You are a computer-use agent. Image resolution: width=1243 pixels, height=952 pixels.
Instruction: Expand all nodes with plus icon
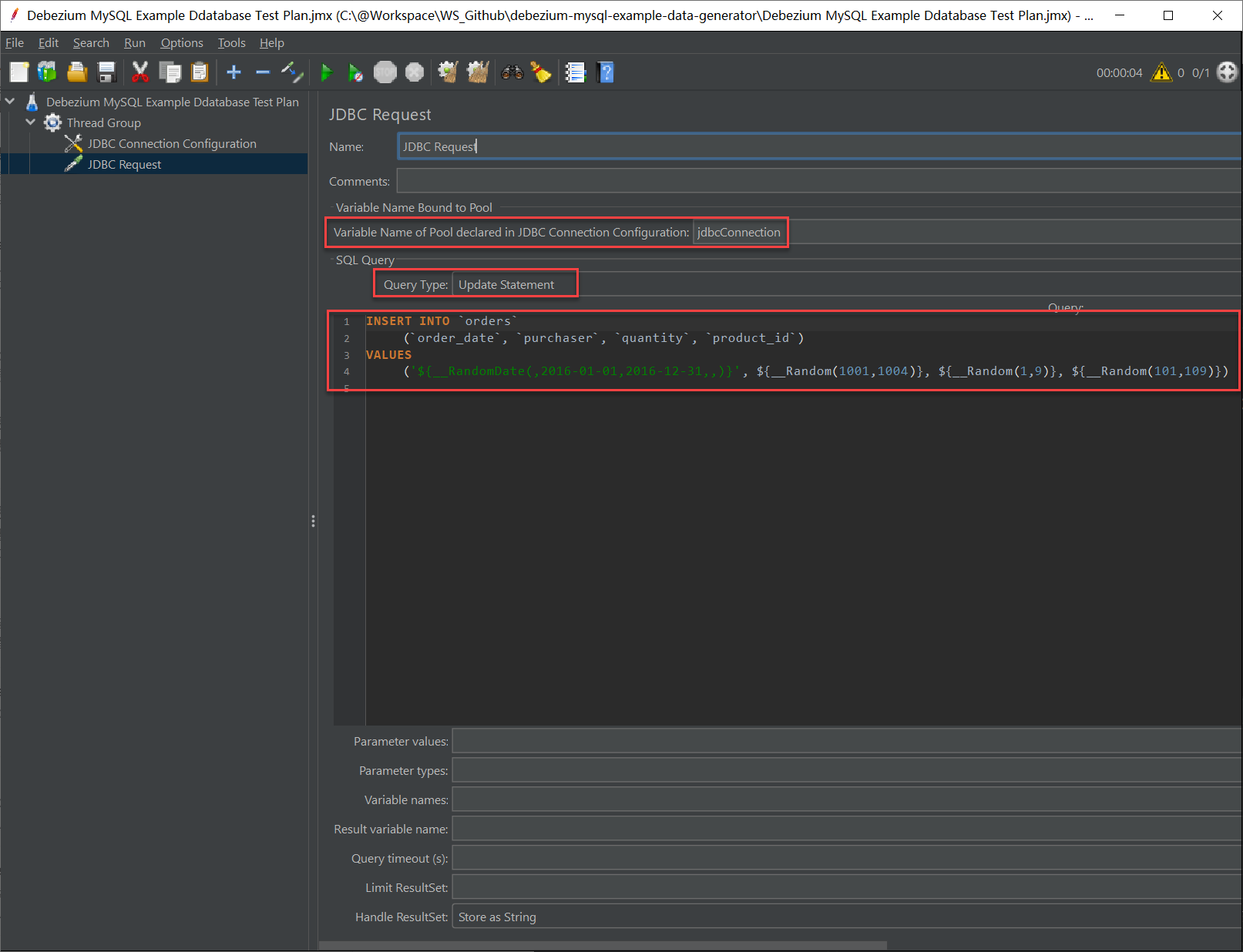pos(233,72)
